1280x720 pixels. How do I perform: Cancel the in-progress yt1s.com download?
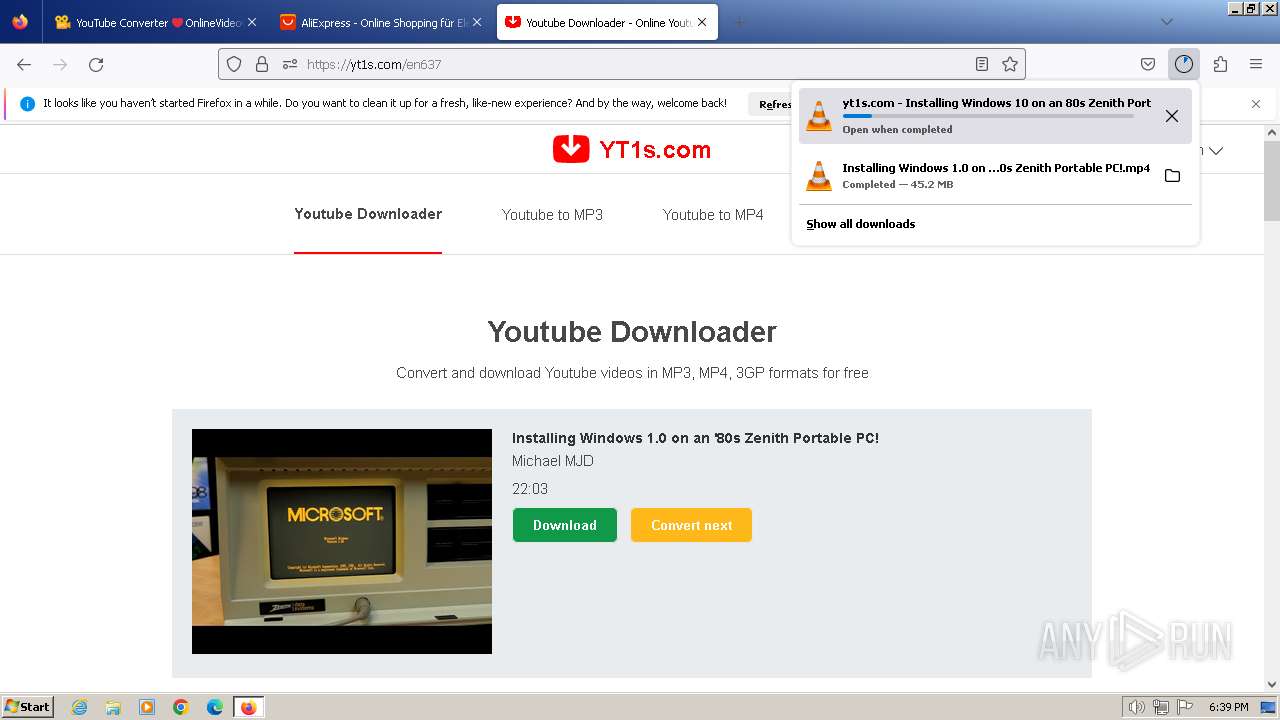[1172, 116]
